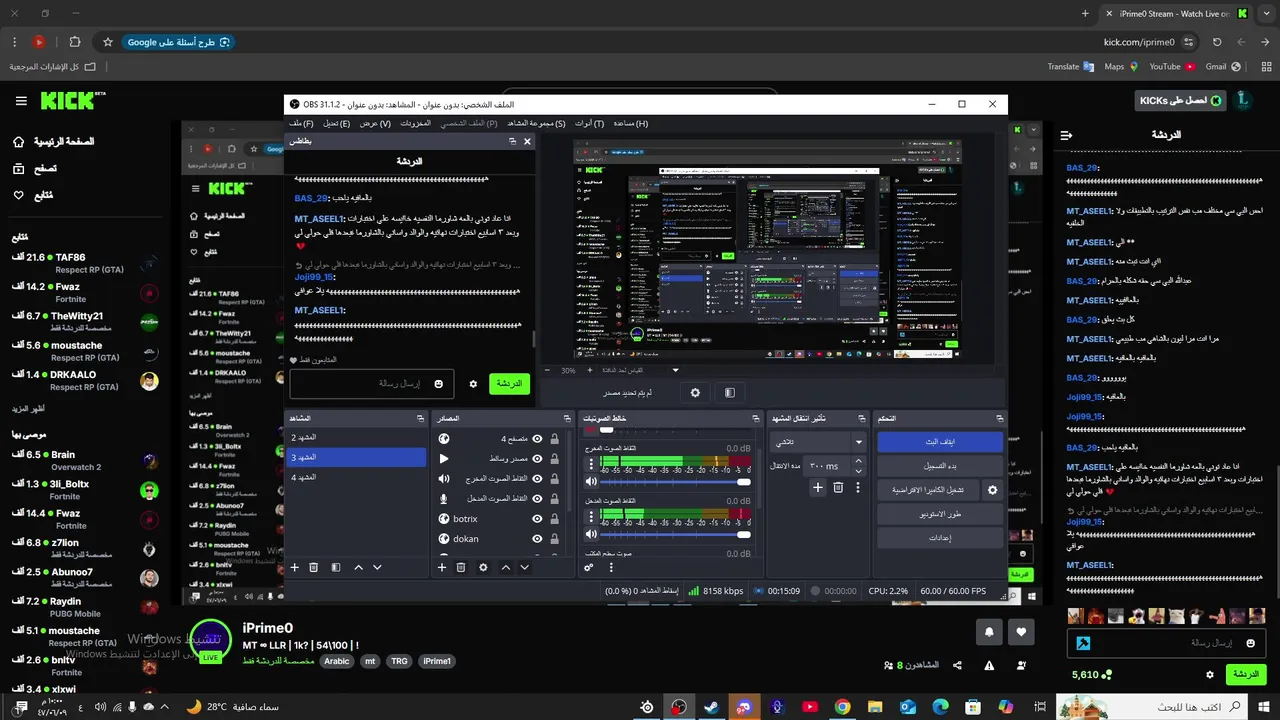Open OBS إعدادات settings button
This screenshot has width=1280, height=720.
[940, 538]
